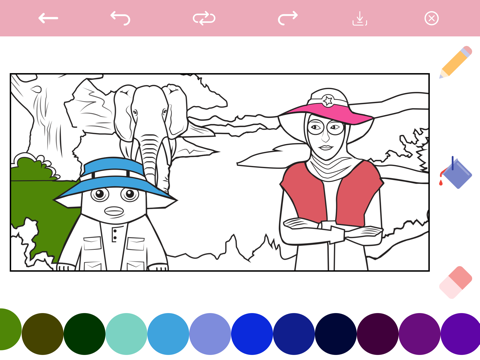
Task: Pick the mint teal color swatch
Action: [126, 334]
